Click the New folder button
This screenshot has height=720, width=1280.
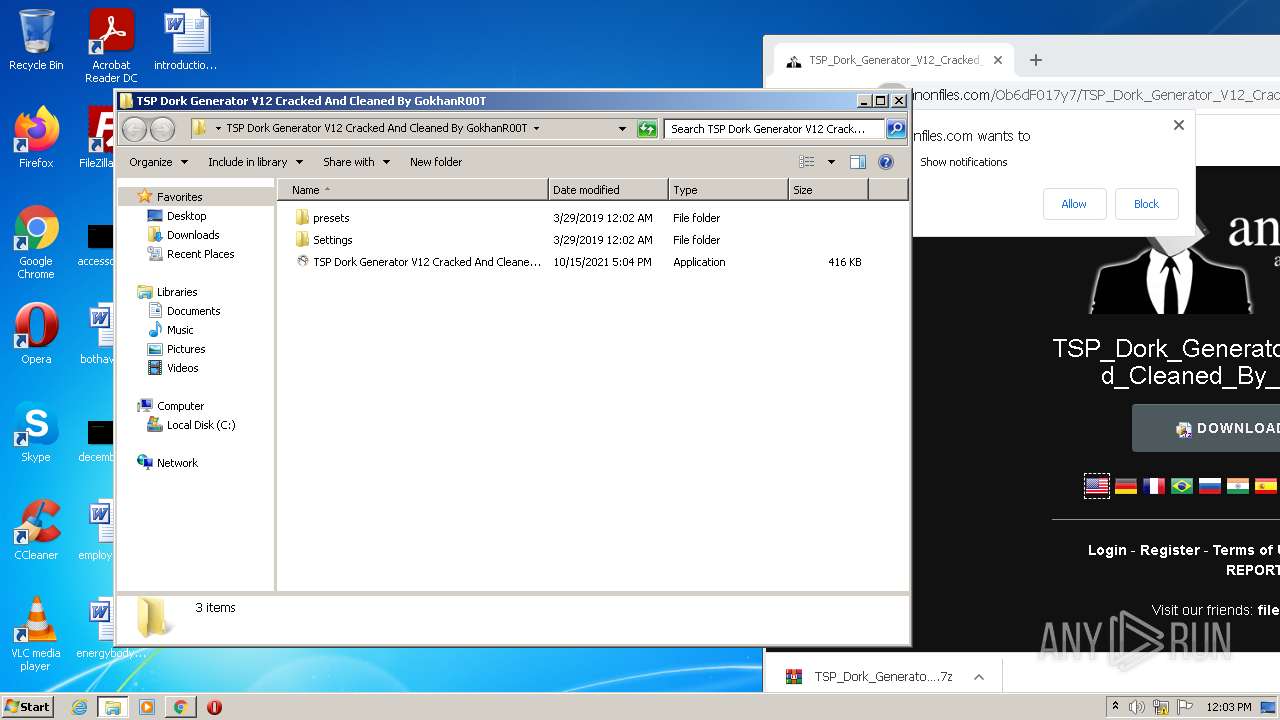[436, 162]
